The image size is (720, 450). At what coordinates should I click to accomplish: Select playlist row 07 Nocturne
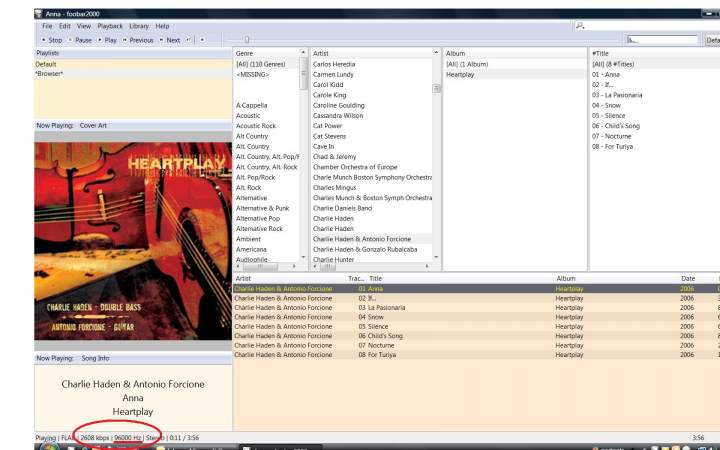[x=477, y=345]
